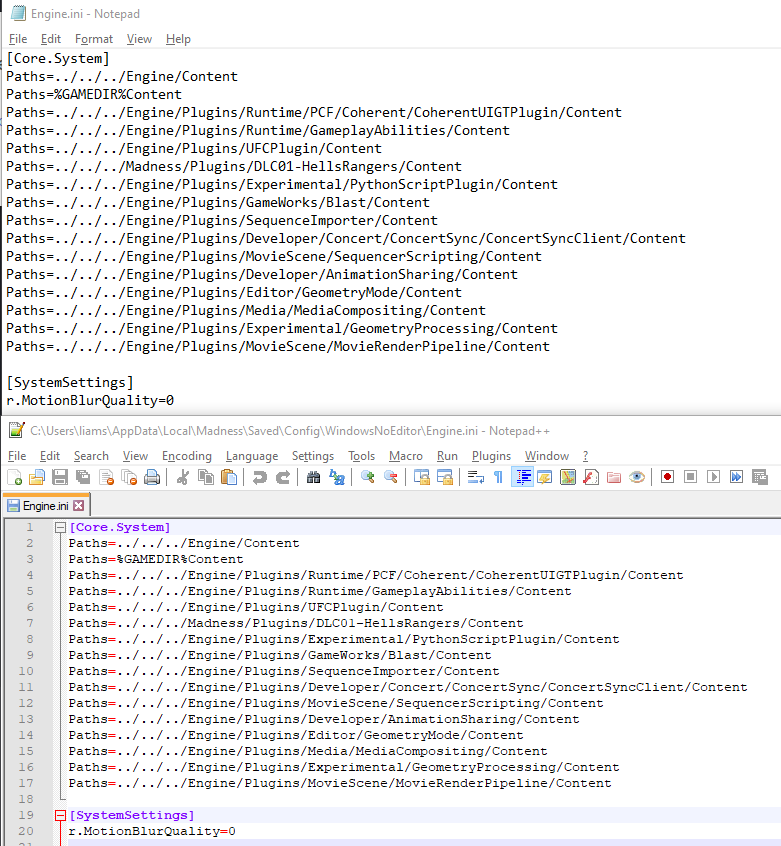
Task: Open the Search menu in Notepad++
Action: pyautogui.click(x=91, y=456)
